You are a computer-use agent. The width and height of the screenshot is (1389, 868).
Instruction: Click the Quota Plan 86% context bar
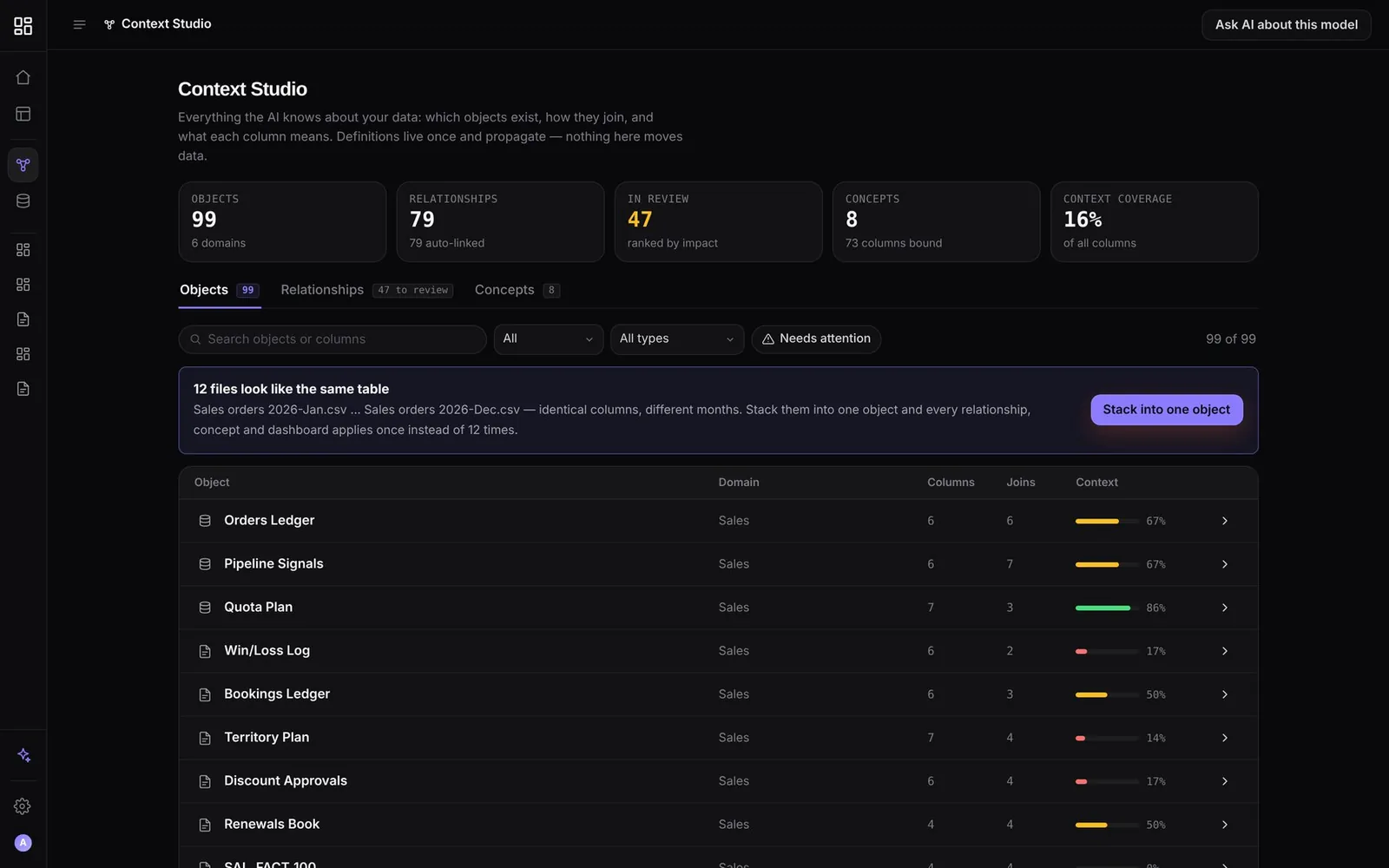pyautogui.click(x=1107, y=608)
